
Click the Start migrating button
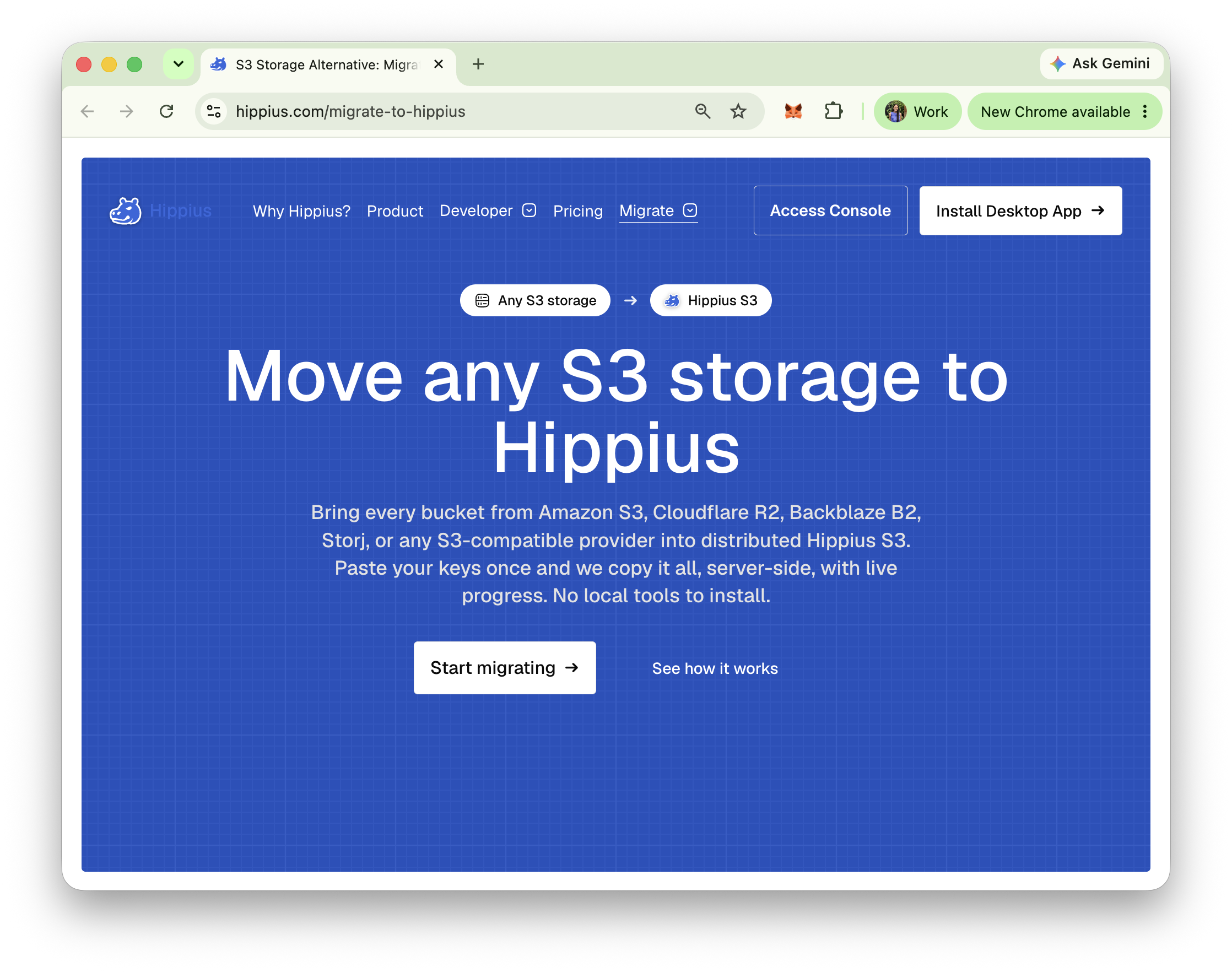coord(505,667)
